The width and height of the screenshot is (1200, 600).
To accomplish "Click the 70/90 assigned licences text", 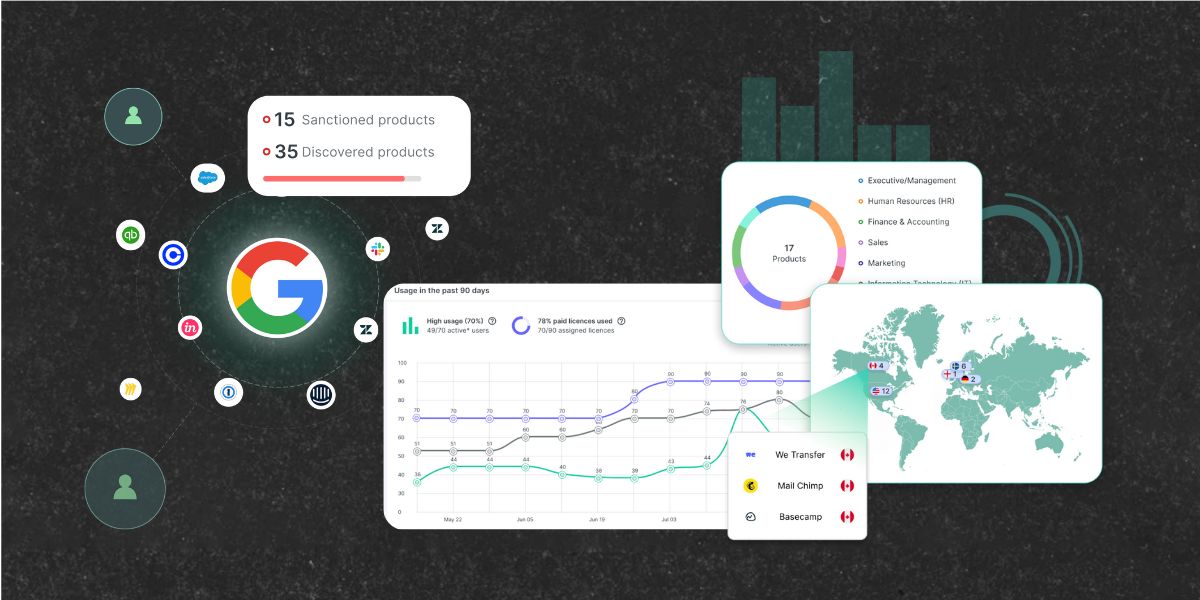I will 575,331.
